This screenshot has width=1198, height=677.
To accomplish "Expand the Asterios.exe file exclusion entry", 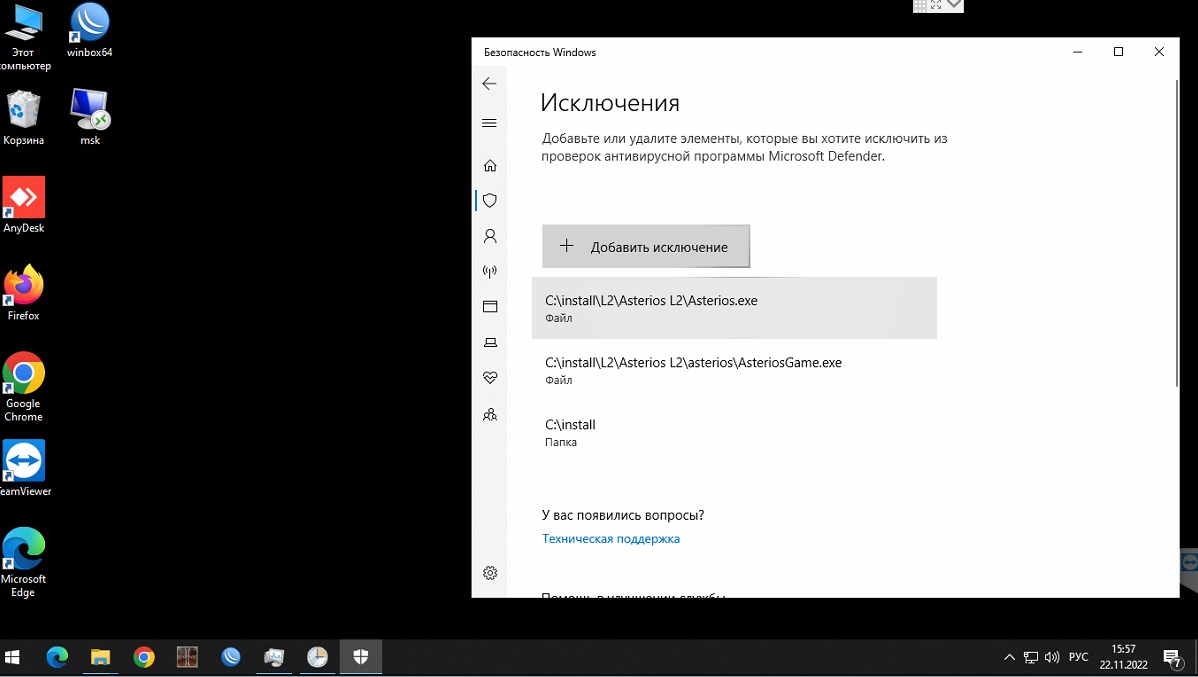I will [x=734, y=308].
